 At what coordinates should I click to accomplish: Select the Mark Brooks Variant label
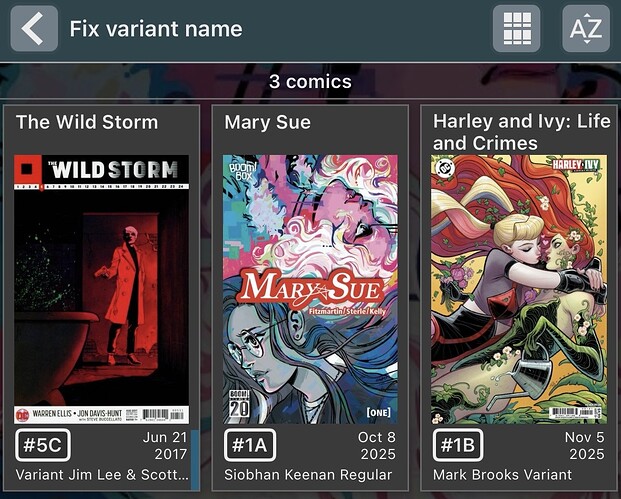(x=502, y=474)
